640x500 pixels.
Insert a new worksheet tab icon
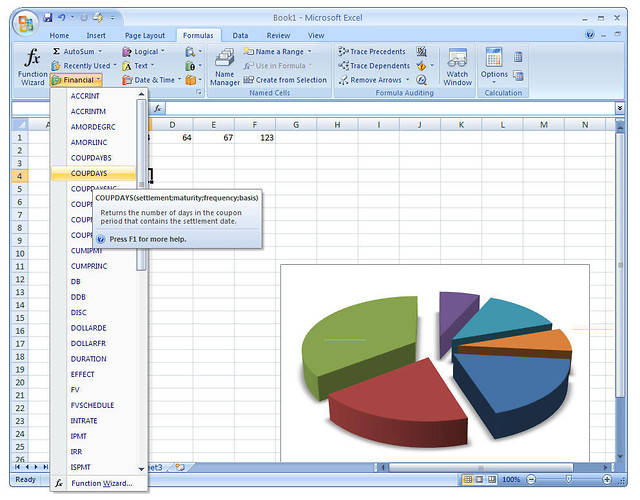click(180, 467)
